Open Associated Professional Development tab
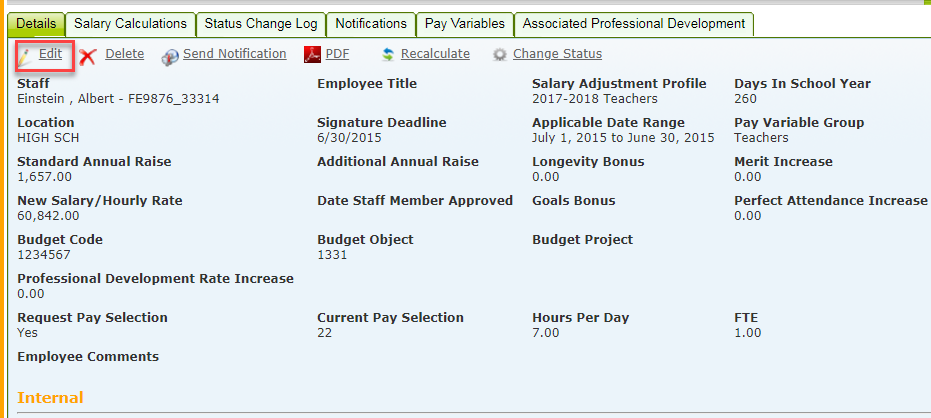This screenshot has width=931, height=418. [634, 24]
